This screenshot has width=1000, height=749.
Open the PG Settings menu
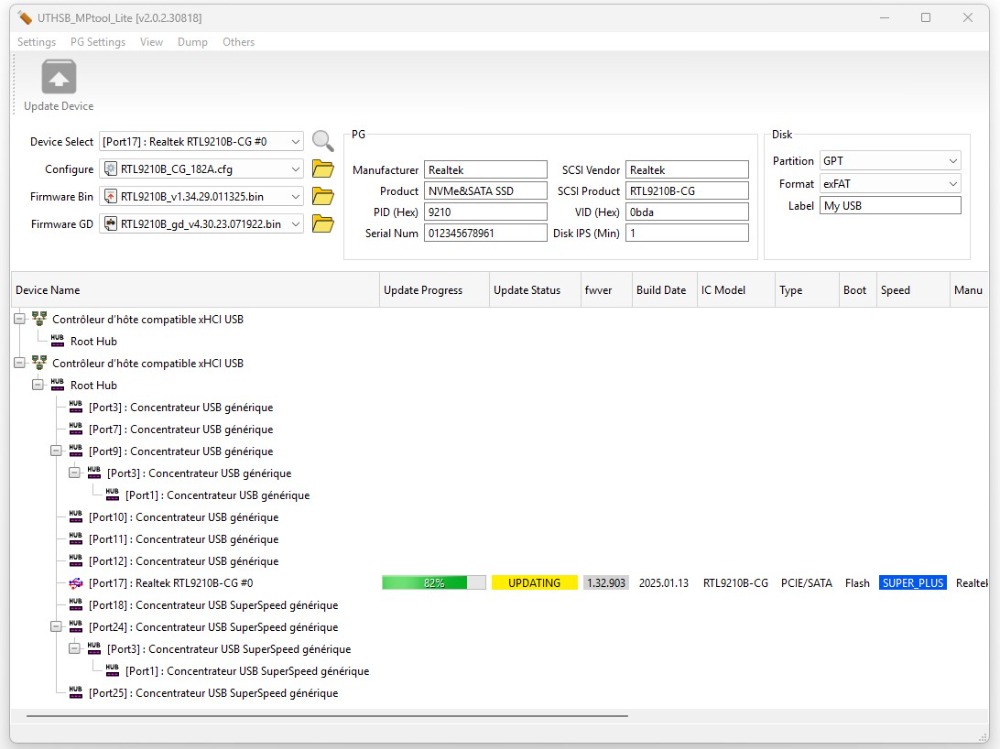(98, 42)
